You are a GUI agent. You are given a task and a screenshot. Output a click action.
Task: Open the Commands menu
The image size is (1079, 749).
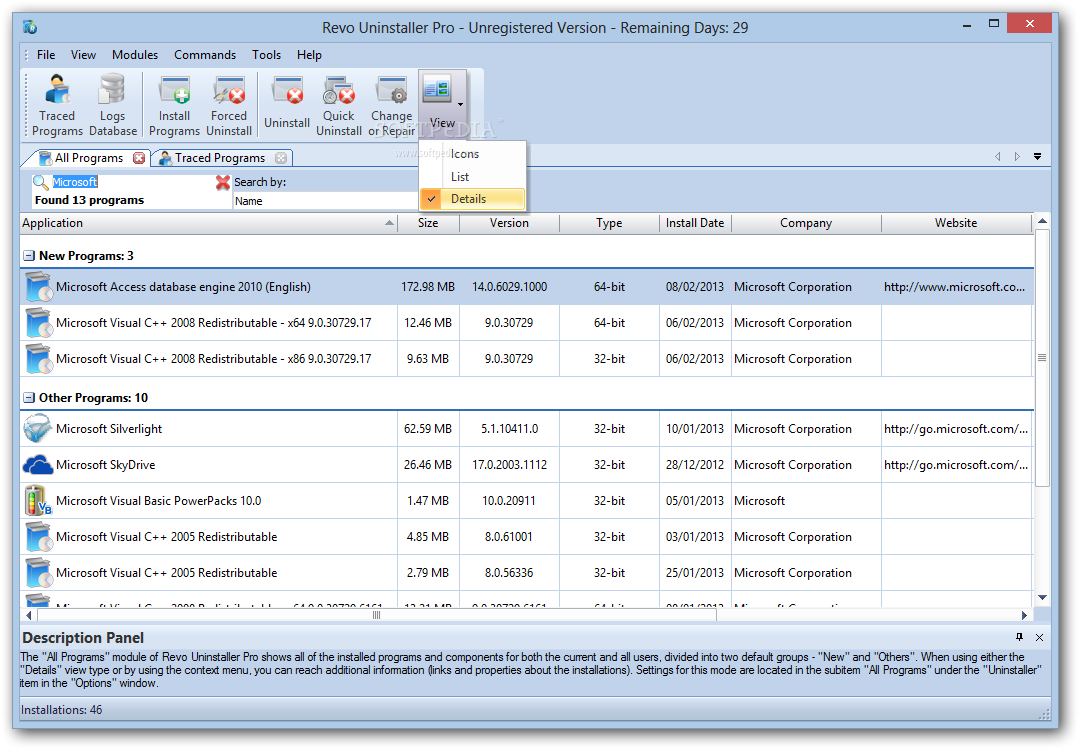point(205,54)
